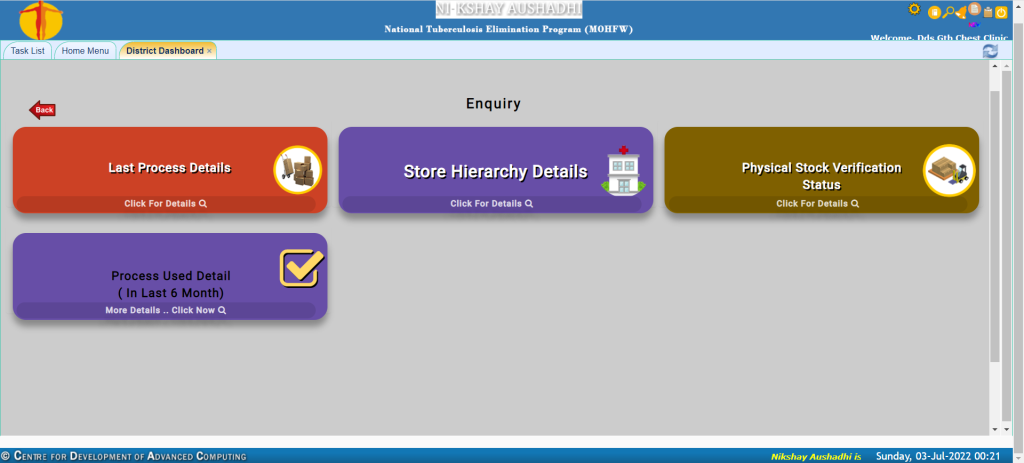
Task: Click the inner scrollbar down arrow
Action: [995, 429]
